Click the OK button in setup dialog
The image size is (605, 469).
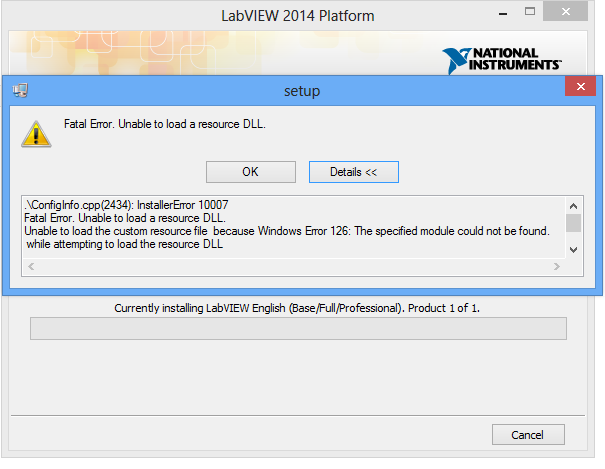[251, 172]
